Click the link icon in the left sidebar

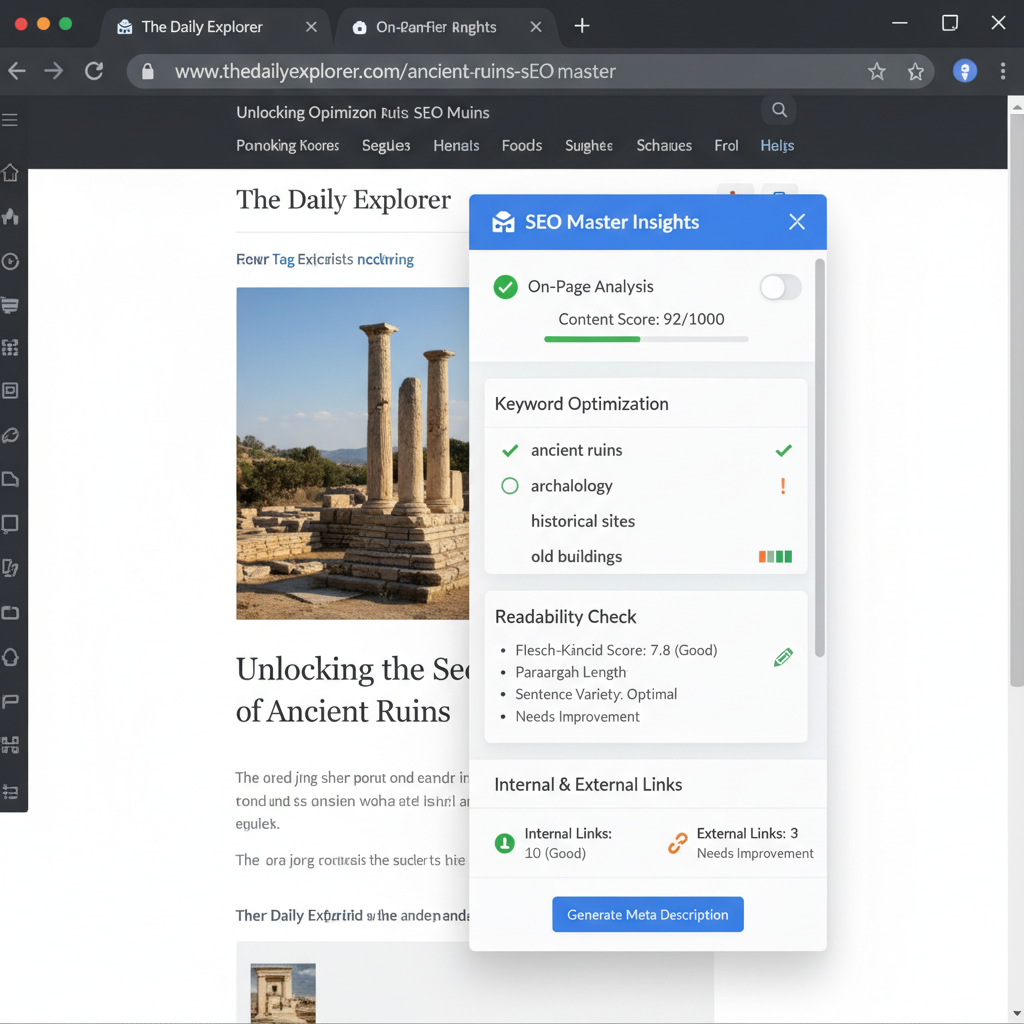(x=10, y=436)
